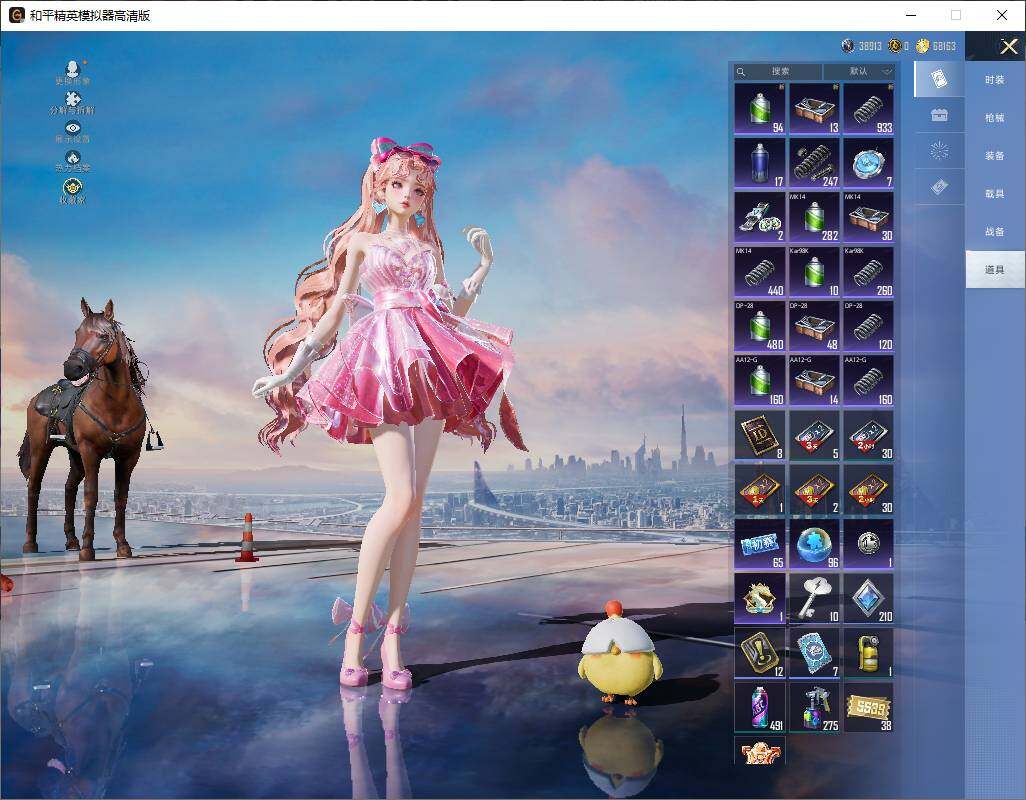Viewport: 1026px width, 800px height.
Task: Close the inventory with the X button
Action: 1008,46
